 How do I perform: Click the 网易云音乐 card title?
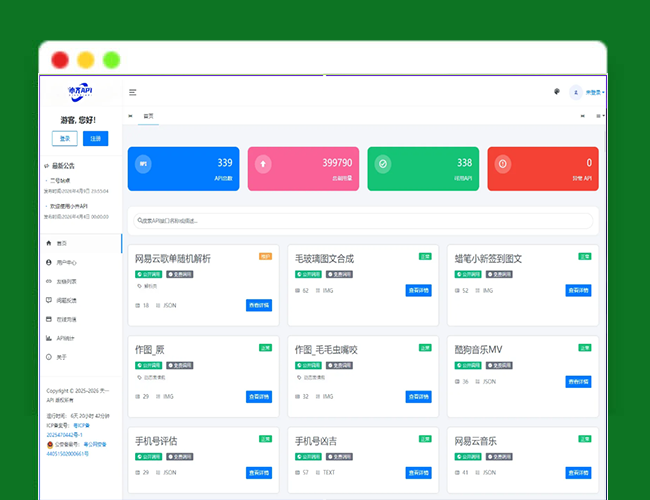click(x=475, y=441)
